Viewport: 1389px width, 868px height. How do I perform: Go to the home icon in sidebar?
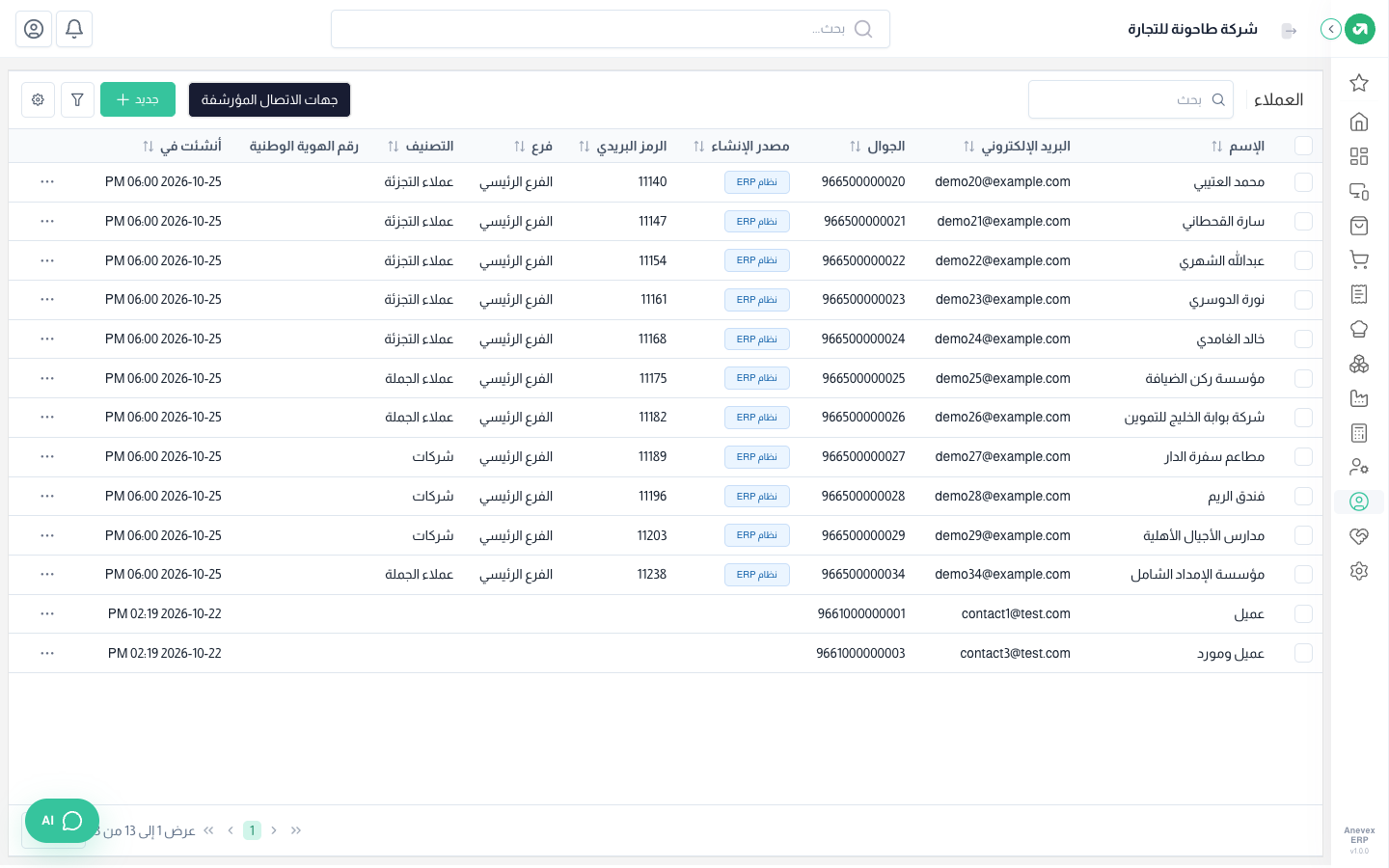(1359, 122)
